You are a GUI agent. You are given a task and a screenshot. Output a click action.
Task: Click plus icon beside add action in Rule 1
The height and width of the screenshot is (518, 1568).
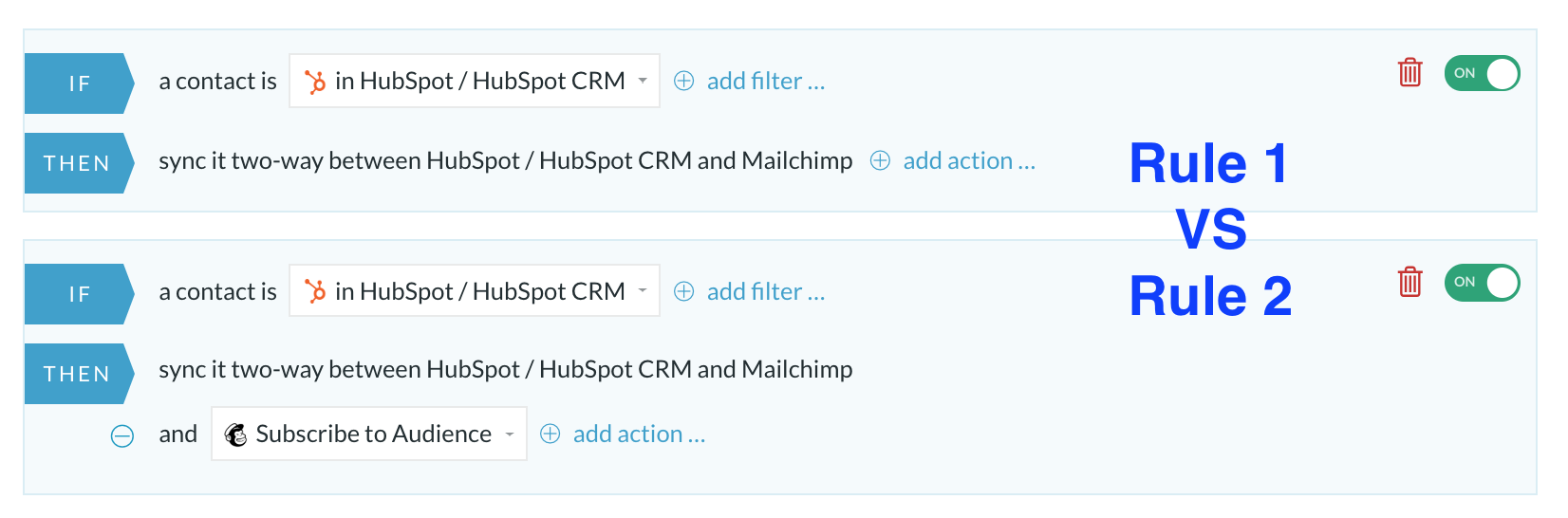pyautogui.click(x=880, y=160)
